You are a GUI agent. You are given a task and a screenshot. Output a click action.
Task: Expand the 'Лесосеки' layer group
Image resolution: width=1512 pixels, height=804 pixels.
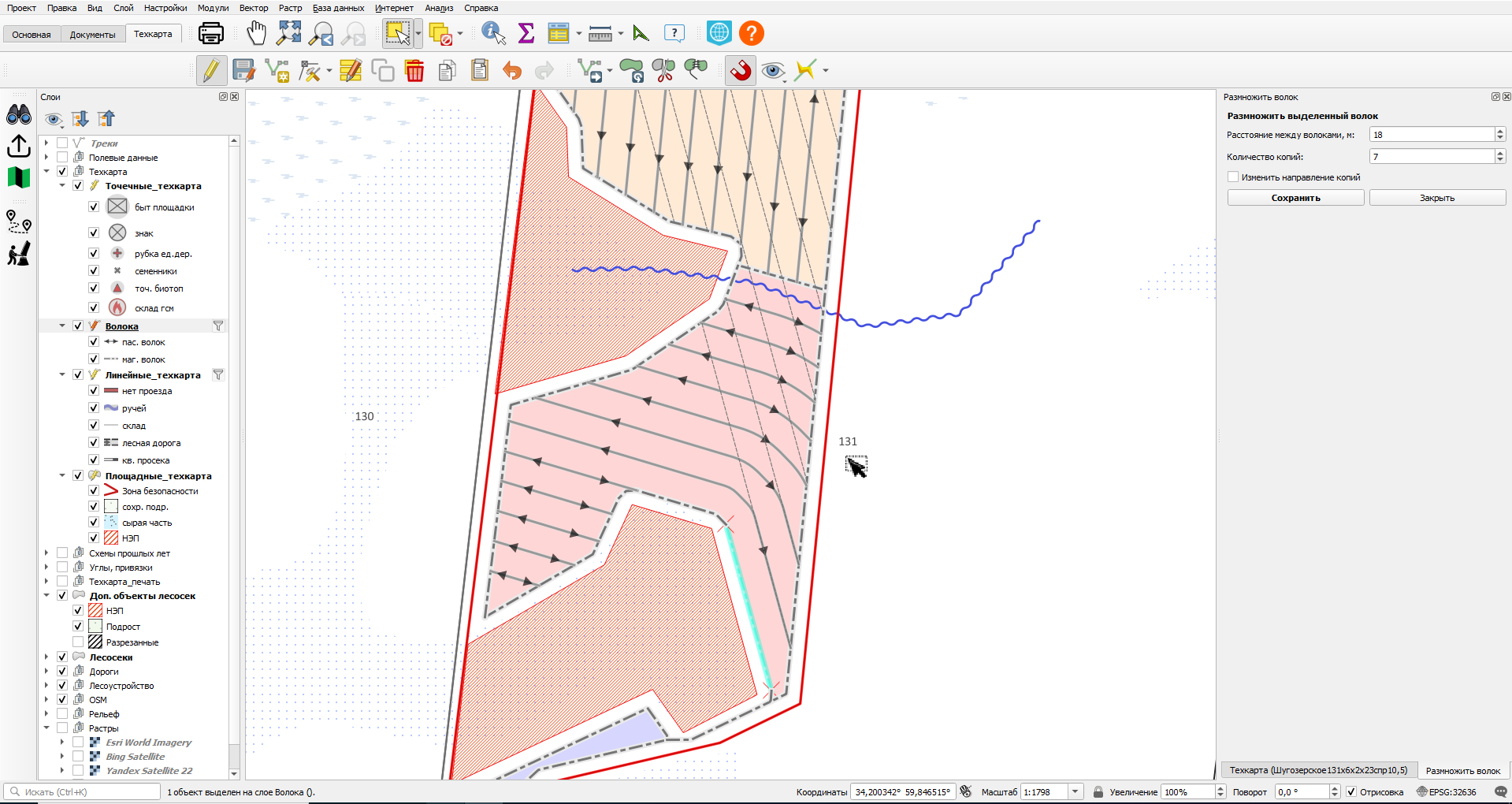[x=46, y=657]
